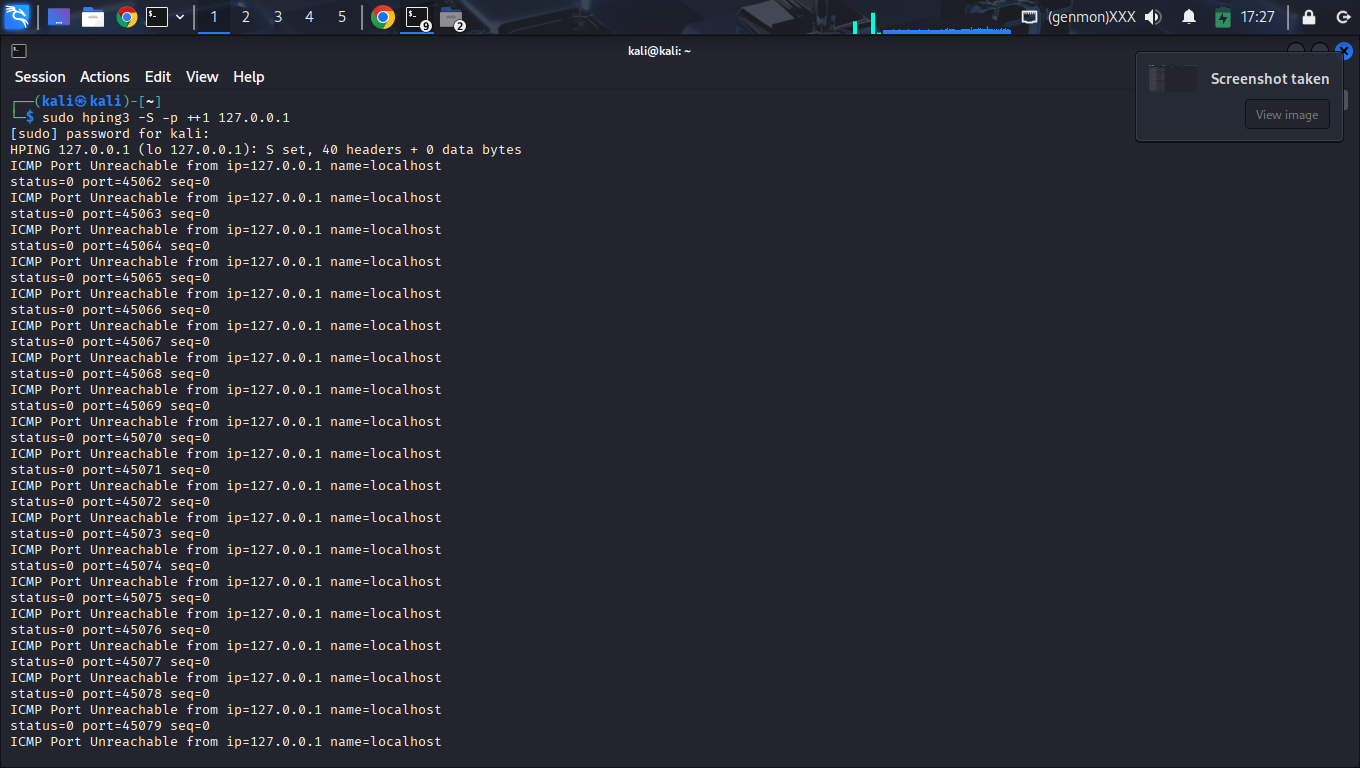Open the Actions menu

pyautogui.click(x=105, y=77)
